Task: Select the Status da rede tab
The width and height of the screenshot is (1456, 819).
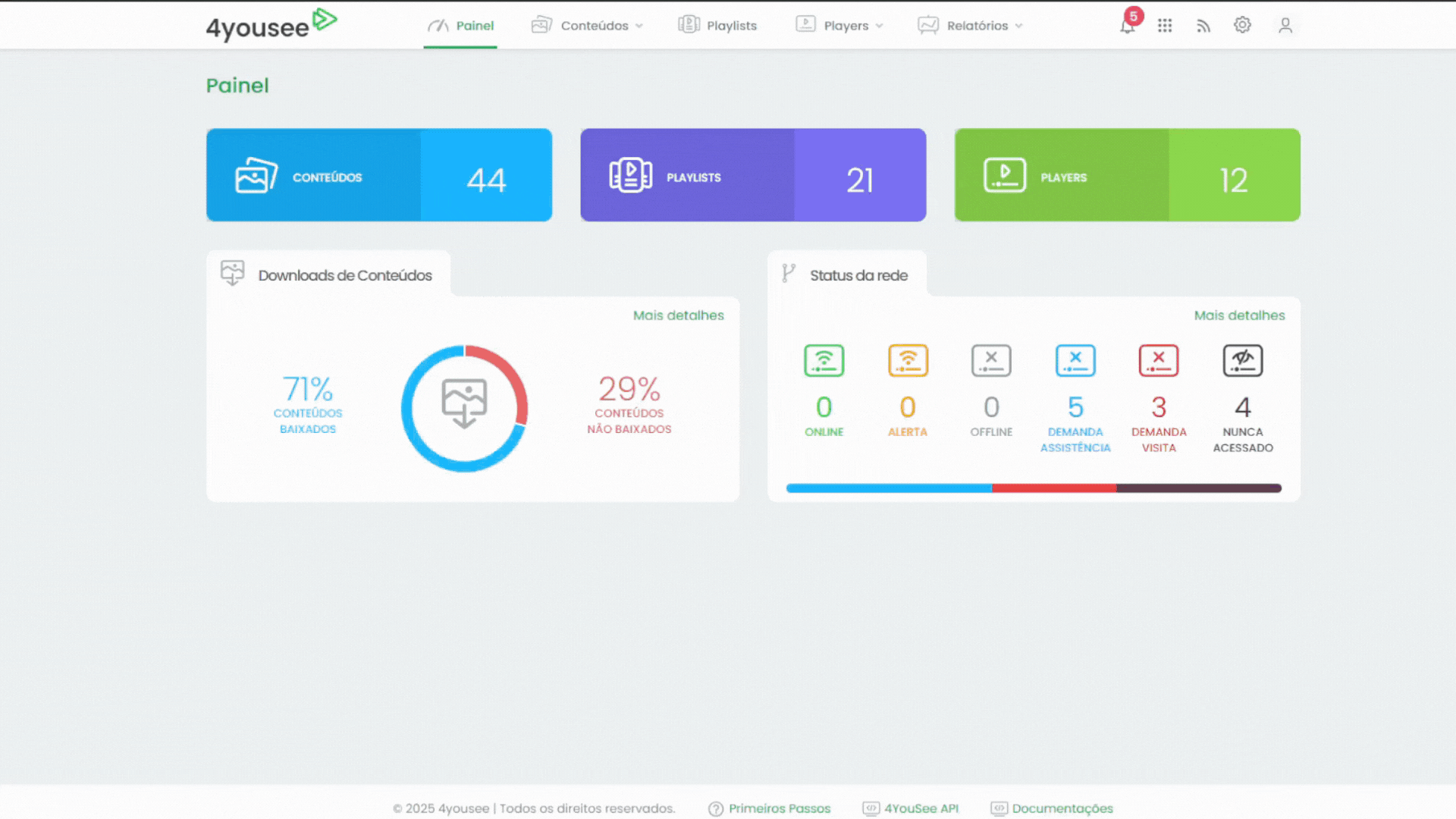Action: [847, 274]
